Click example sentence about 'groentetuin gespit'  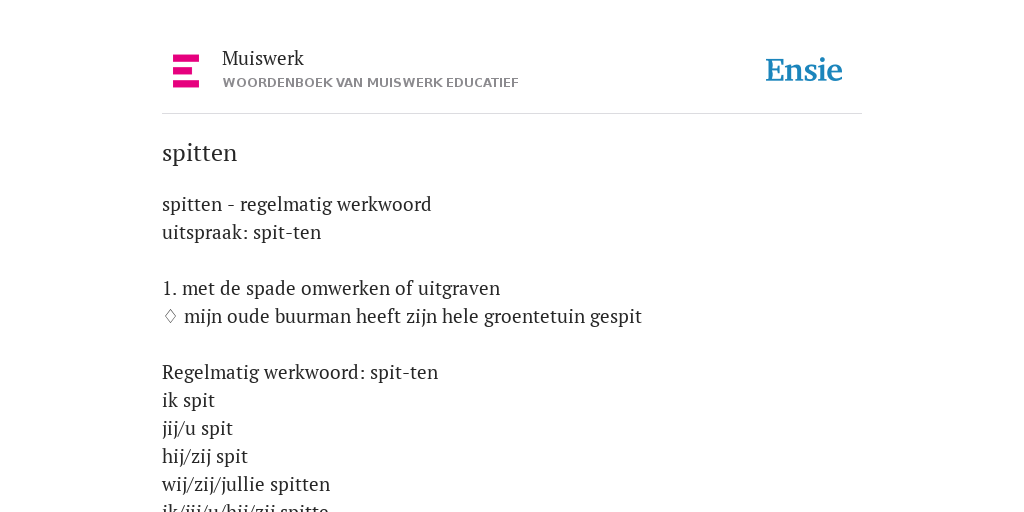tap(413, 317)
